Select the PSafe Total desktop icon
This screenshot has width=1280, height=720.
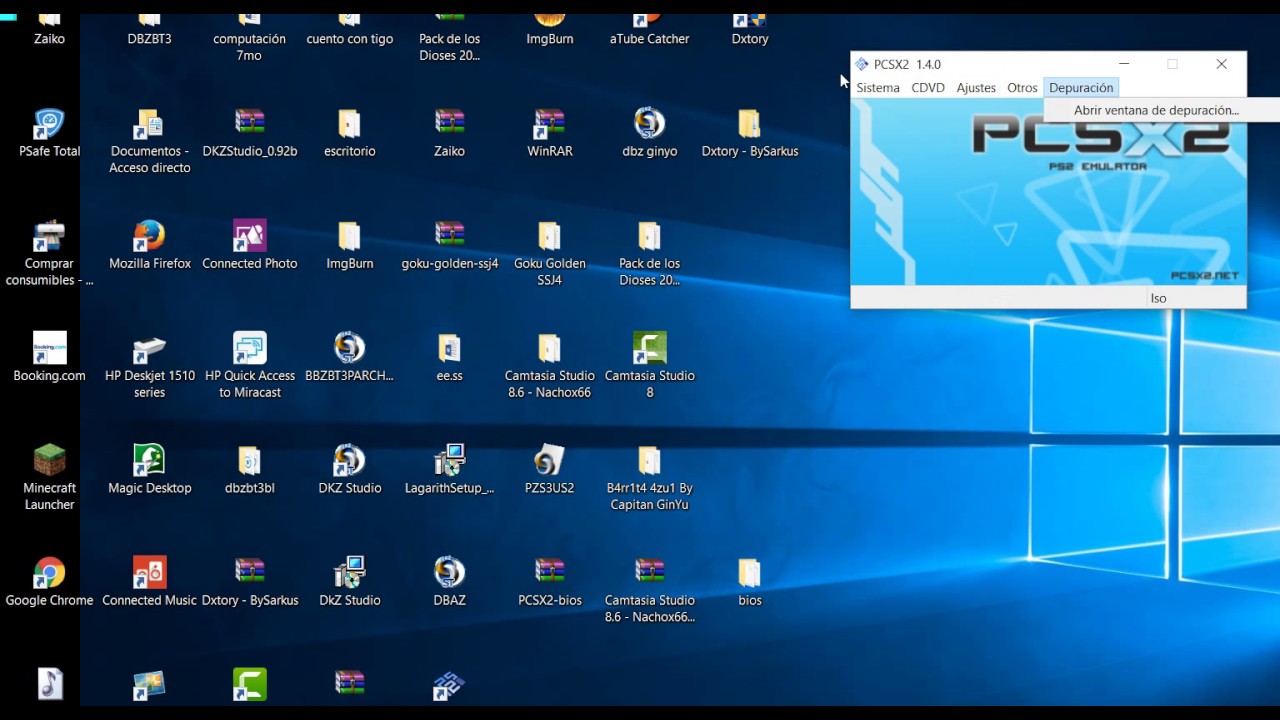pyautogui.click(x=49, y=134)
